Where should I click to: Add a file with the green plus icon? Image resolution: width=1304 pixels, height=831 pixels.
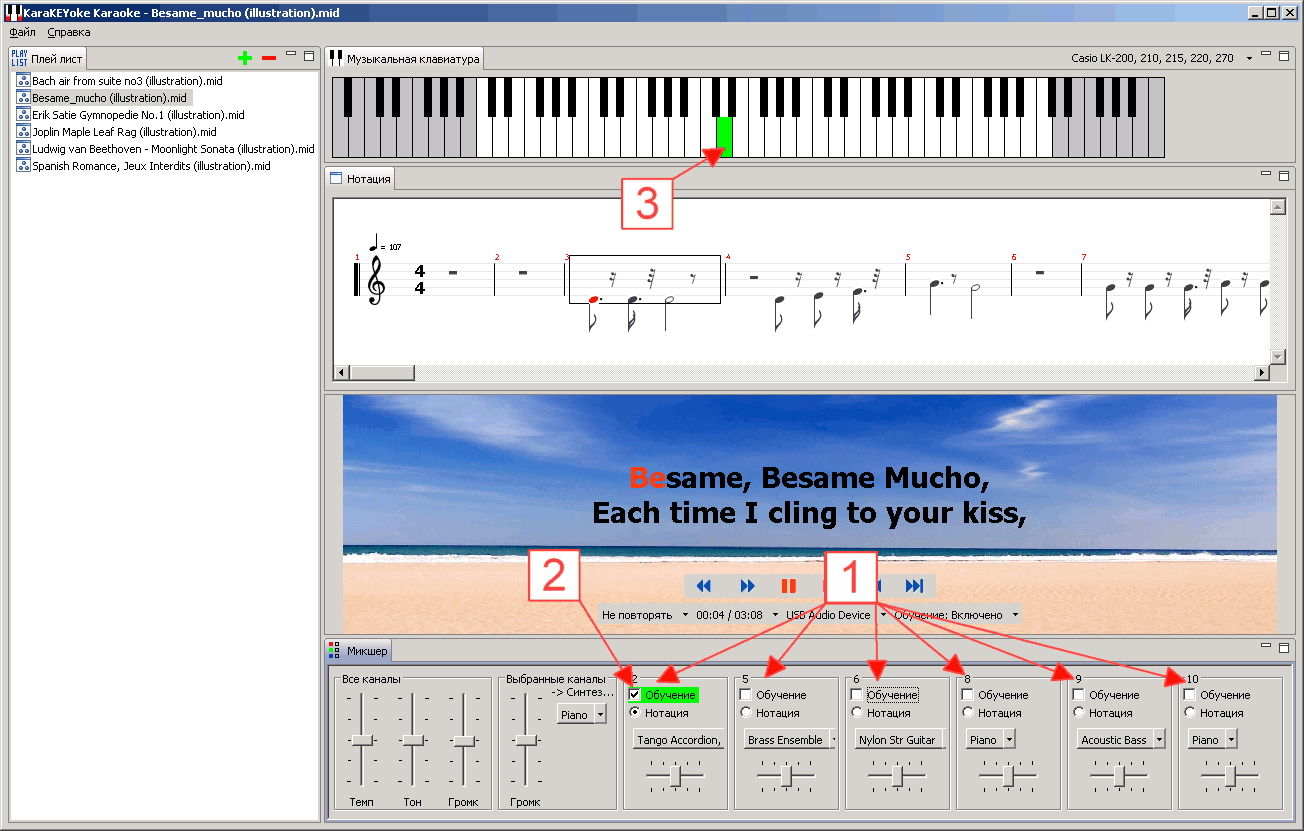pos(245,58)
